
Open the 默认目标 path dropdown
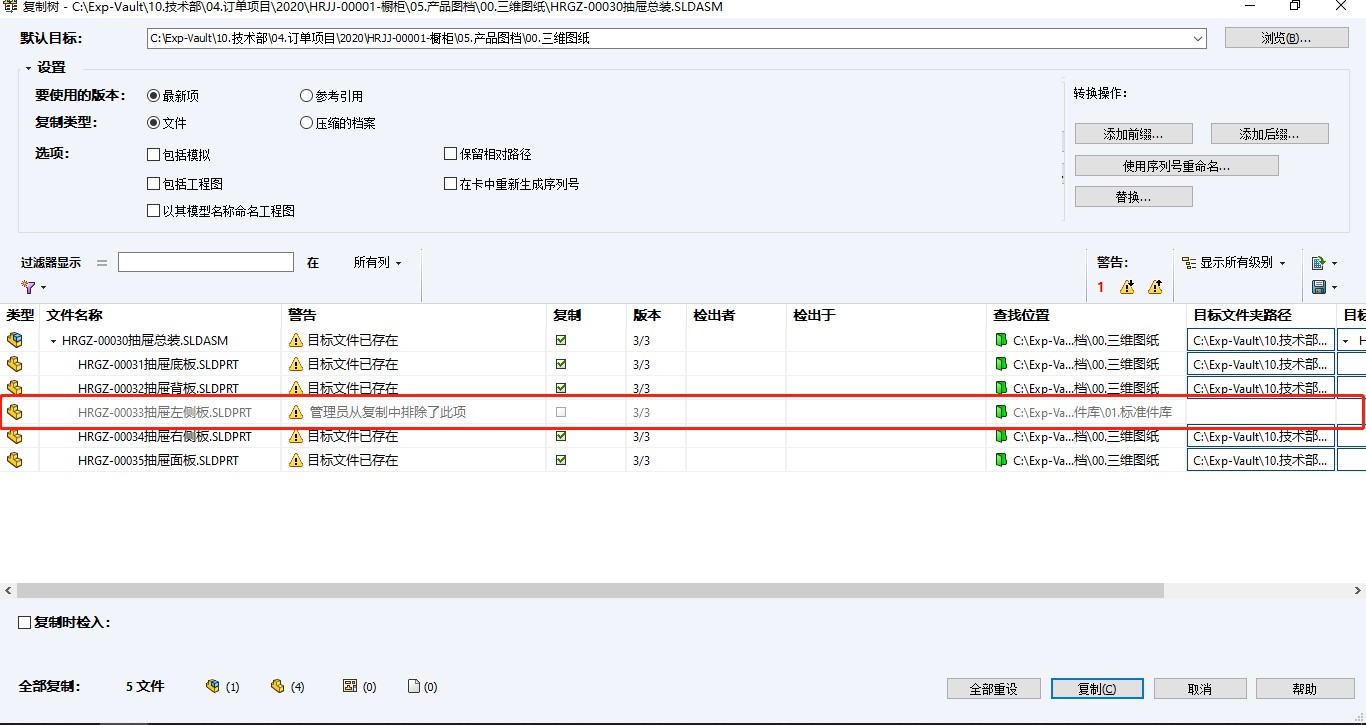point(1196,38)
